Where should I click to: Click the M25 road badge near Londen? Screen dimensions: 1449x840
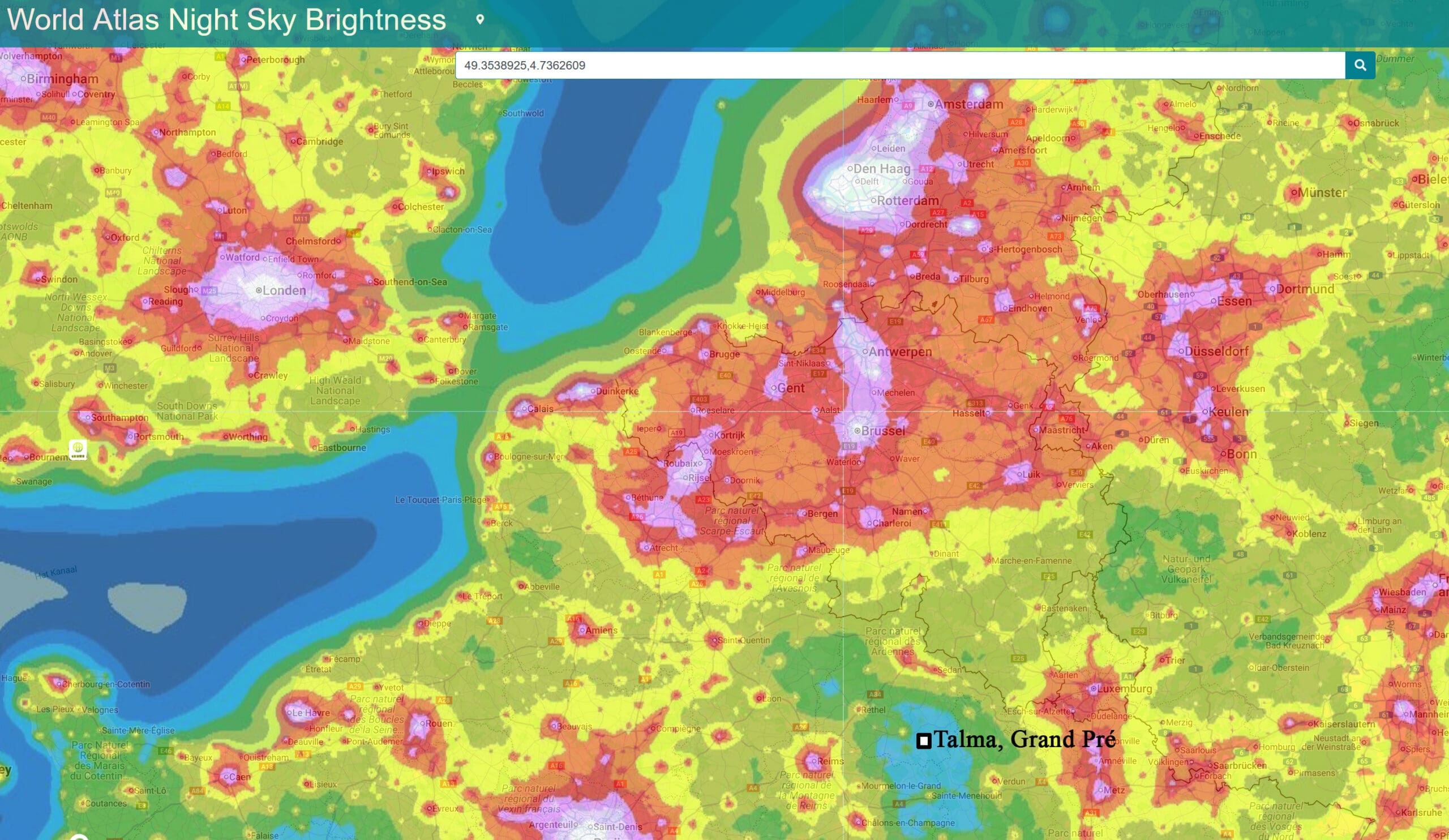pos(209,291)
